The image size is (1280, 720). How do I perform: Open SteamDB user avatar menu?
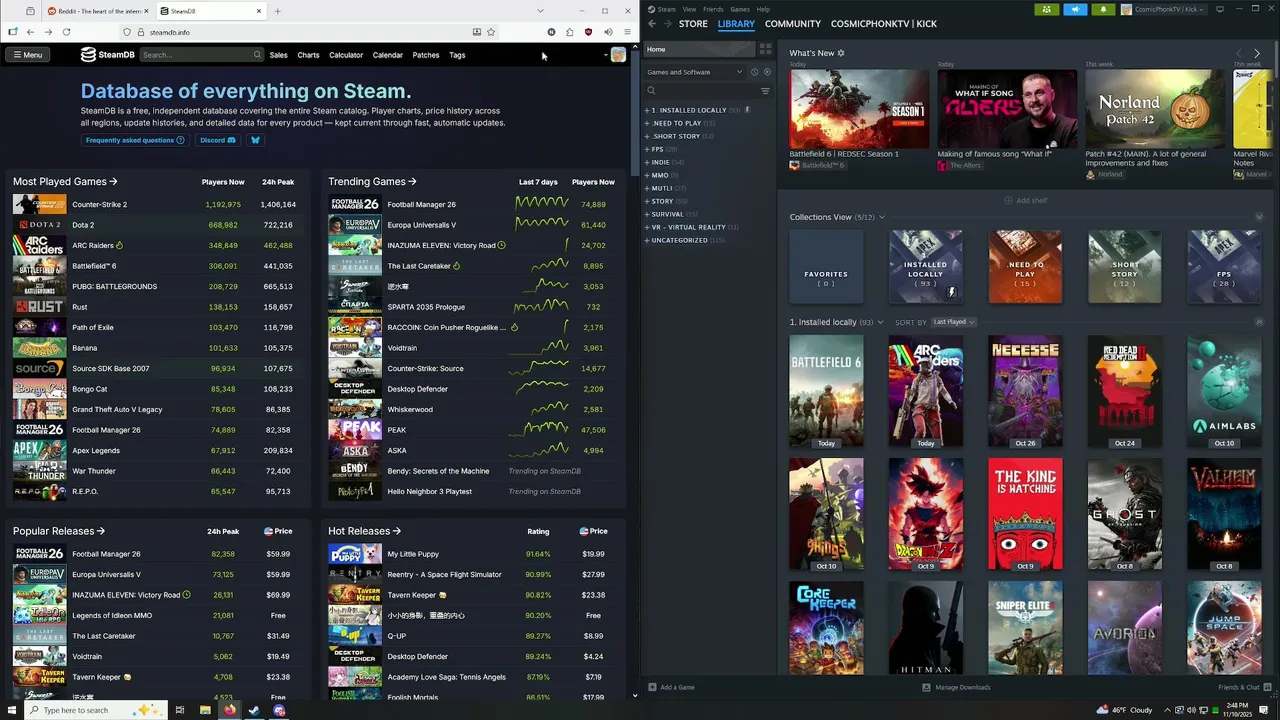point(618,55)
